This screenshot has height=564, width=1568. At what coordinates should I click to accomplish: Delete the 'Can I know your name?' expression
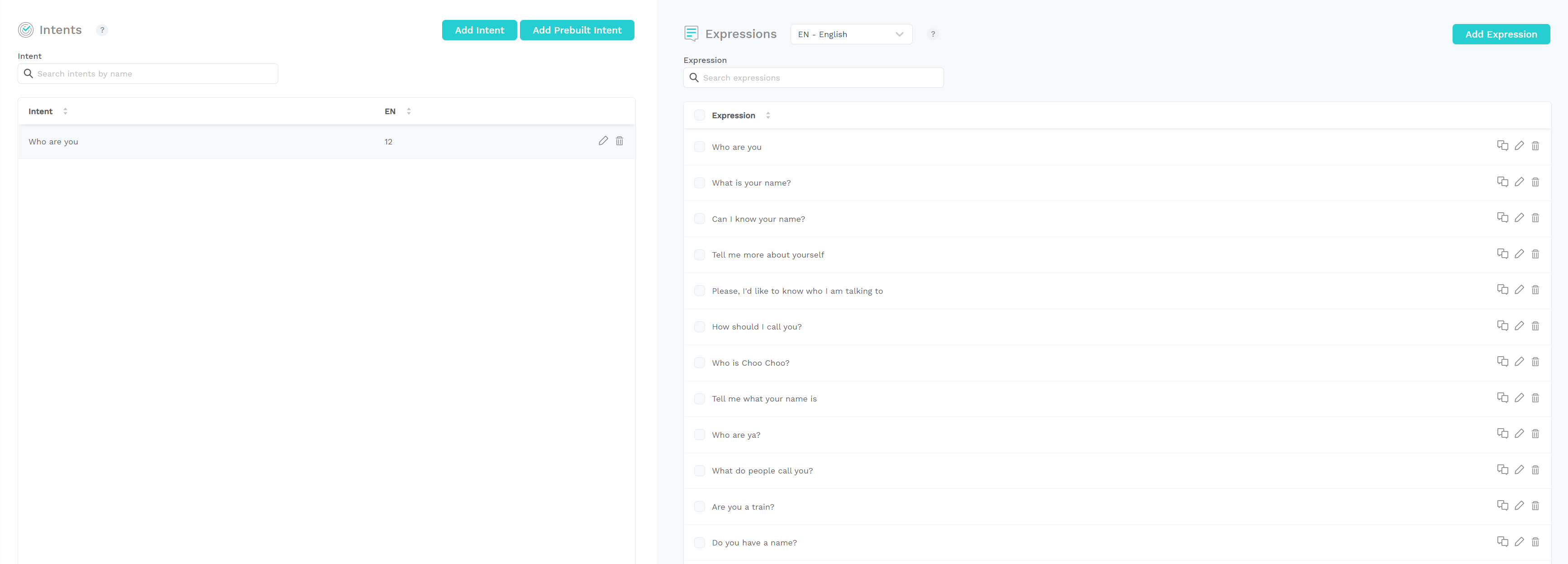pyautogui.click(x=1535, y=217)
